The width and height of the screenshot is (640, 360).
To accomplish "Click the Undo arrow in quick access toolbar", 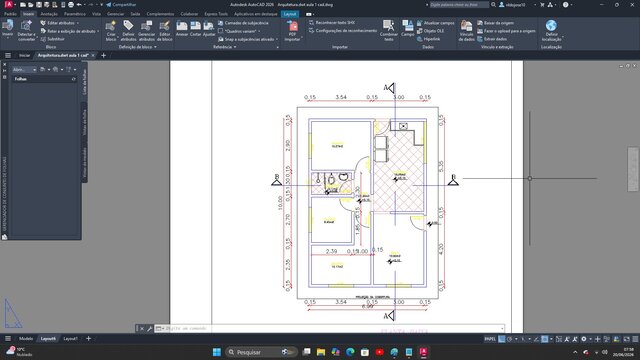I will [79, 4].
